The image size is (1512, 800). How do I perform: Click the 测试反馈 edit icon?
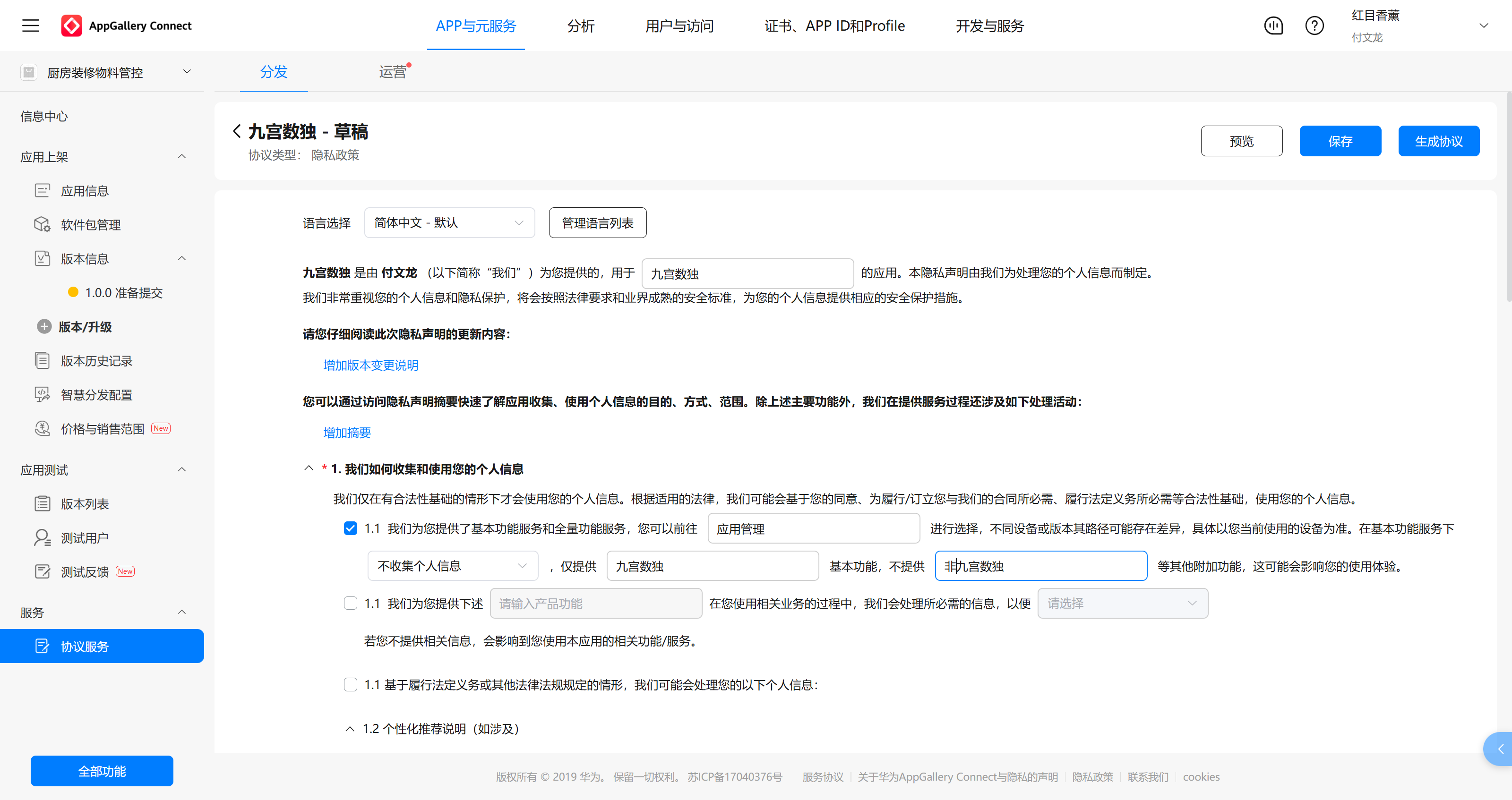42,572
